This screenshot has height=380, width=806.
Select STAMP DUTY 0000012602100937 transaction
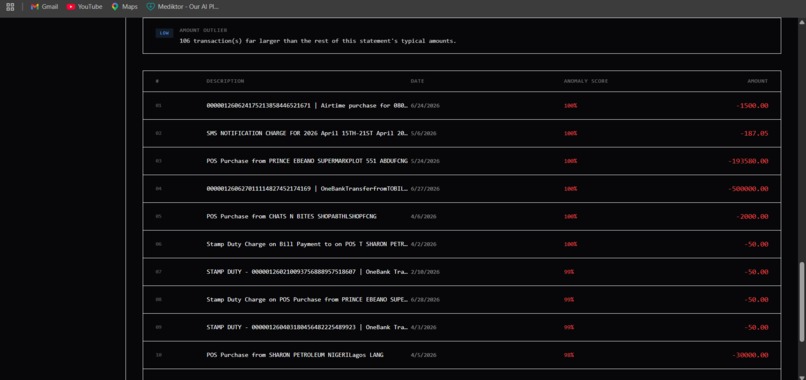(307, 272)
